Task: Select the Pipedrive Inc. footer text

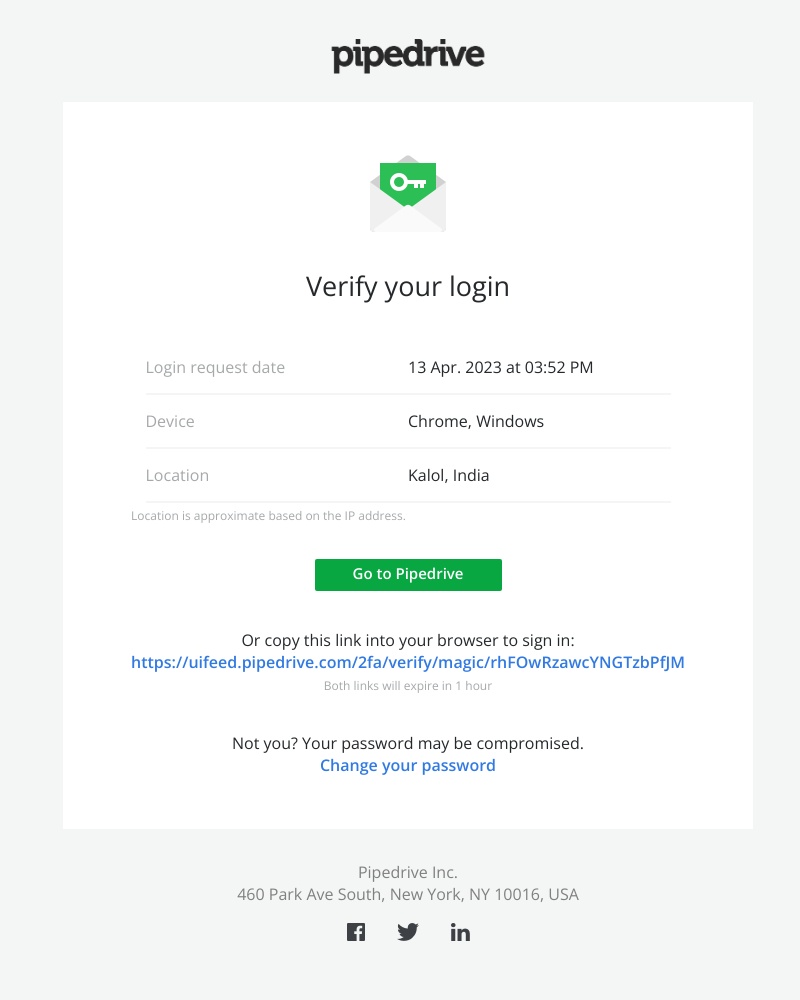Action: 407,872
